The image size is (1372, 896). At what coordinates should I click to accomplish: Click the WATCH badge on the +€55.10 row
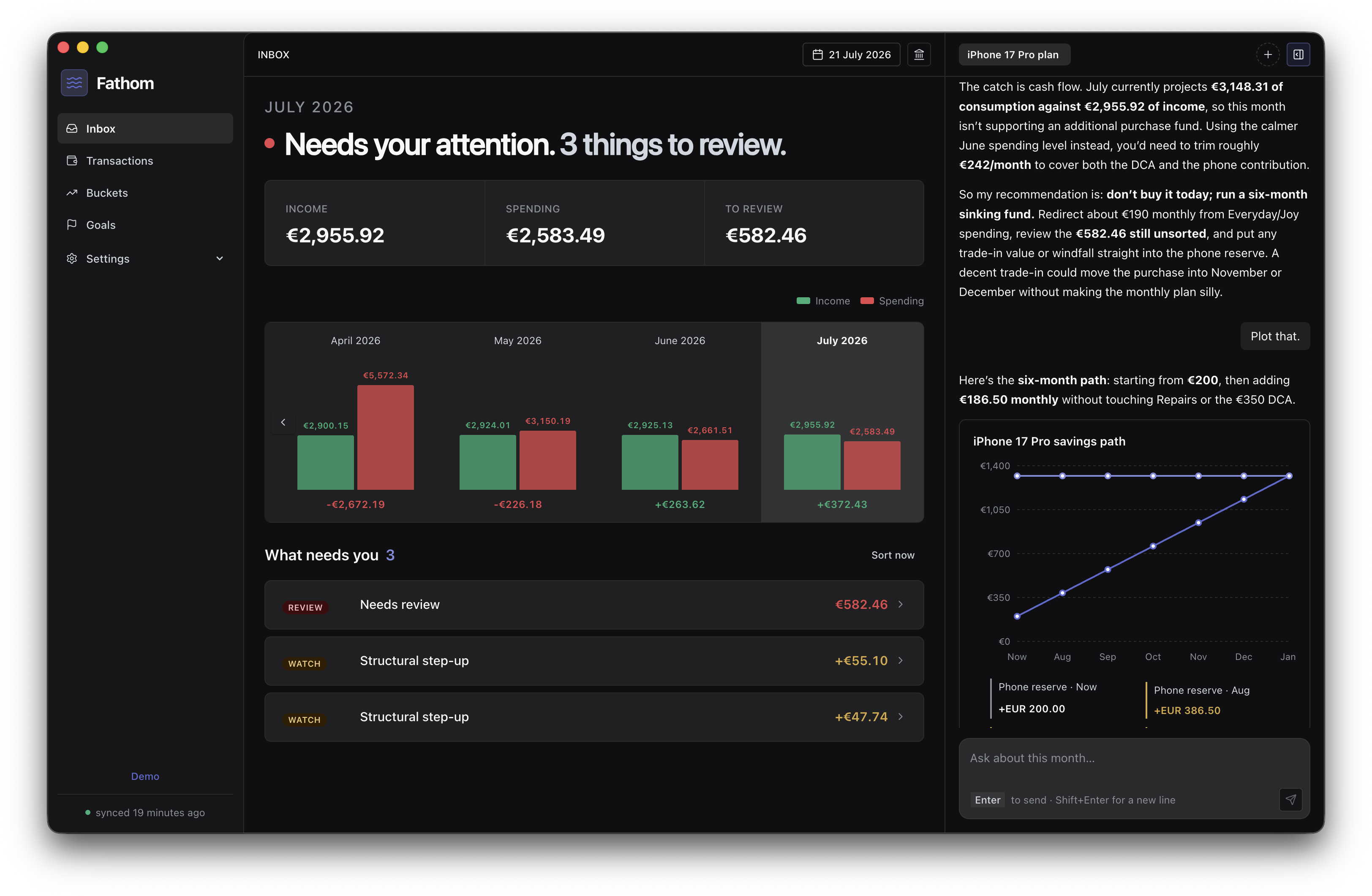coord(304,664)
